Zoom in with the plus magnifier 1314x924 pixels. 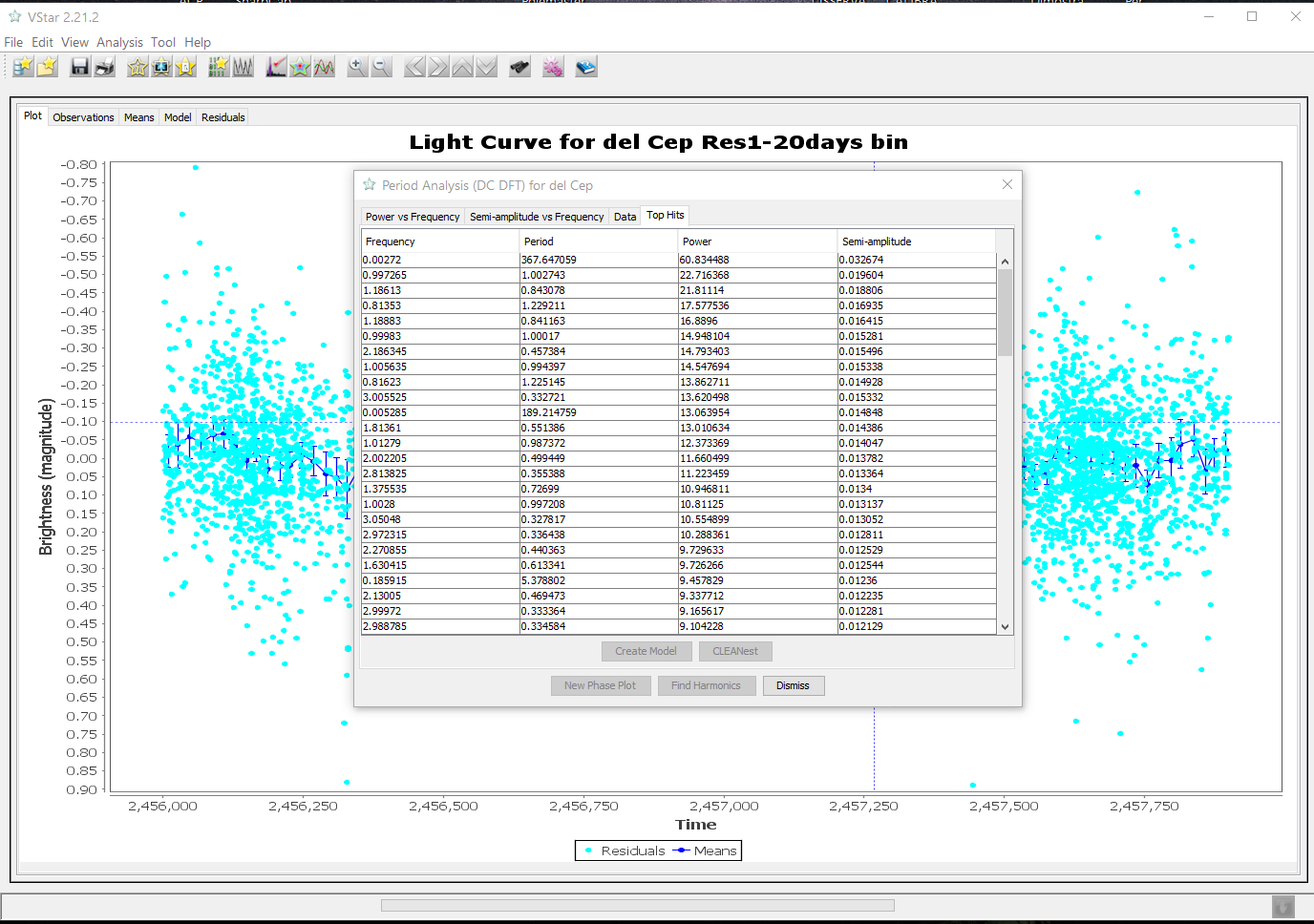[357, 67]
